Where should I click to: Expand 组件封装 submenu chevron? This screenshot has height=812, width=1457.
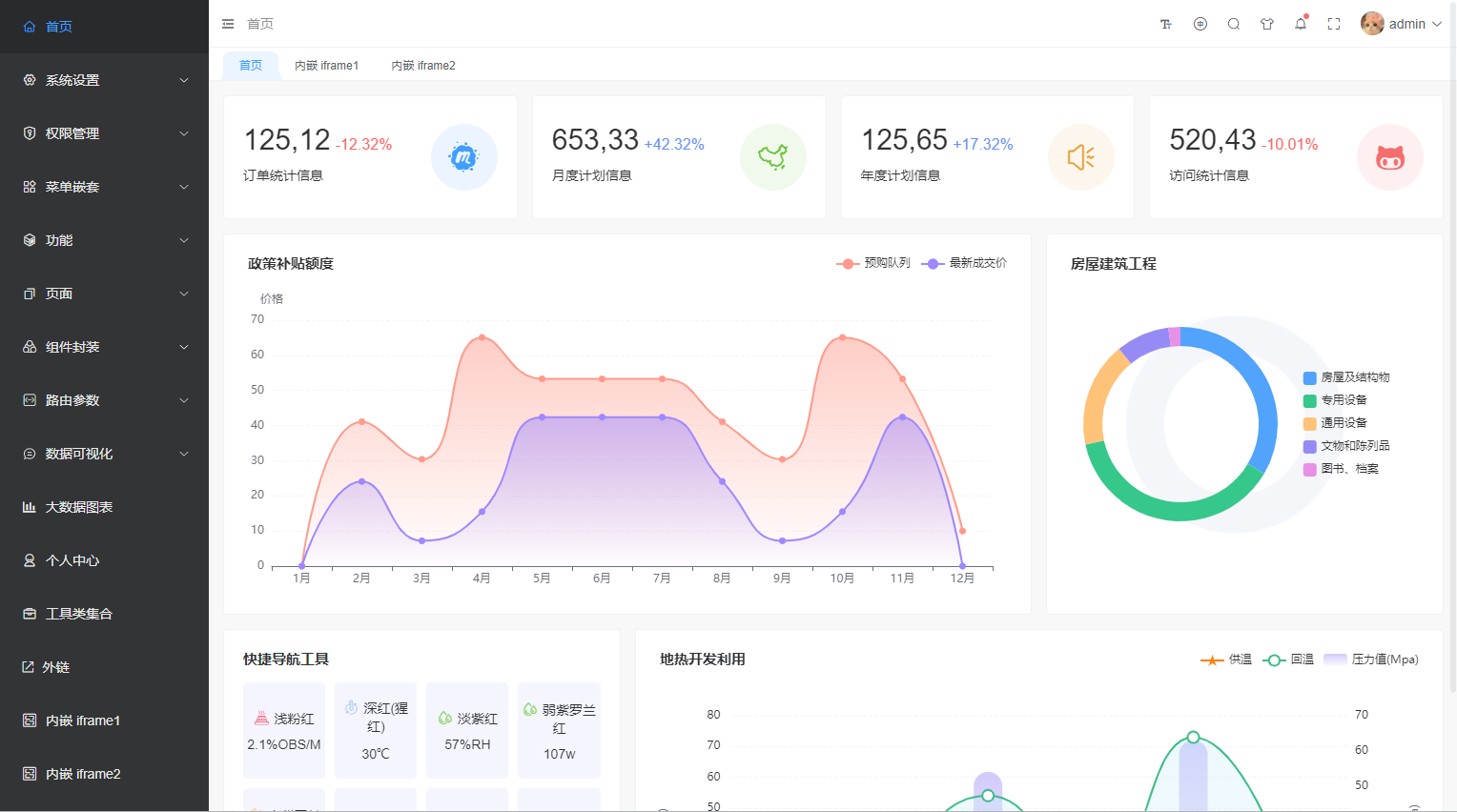(x=184, y=347)
